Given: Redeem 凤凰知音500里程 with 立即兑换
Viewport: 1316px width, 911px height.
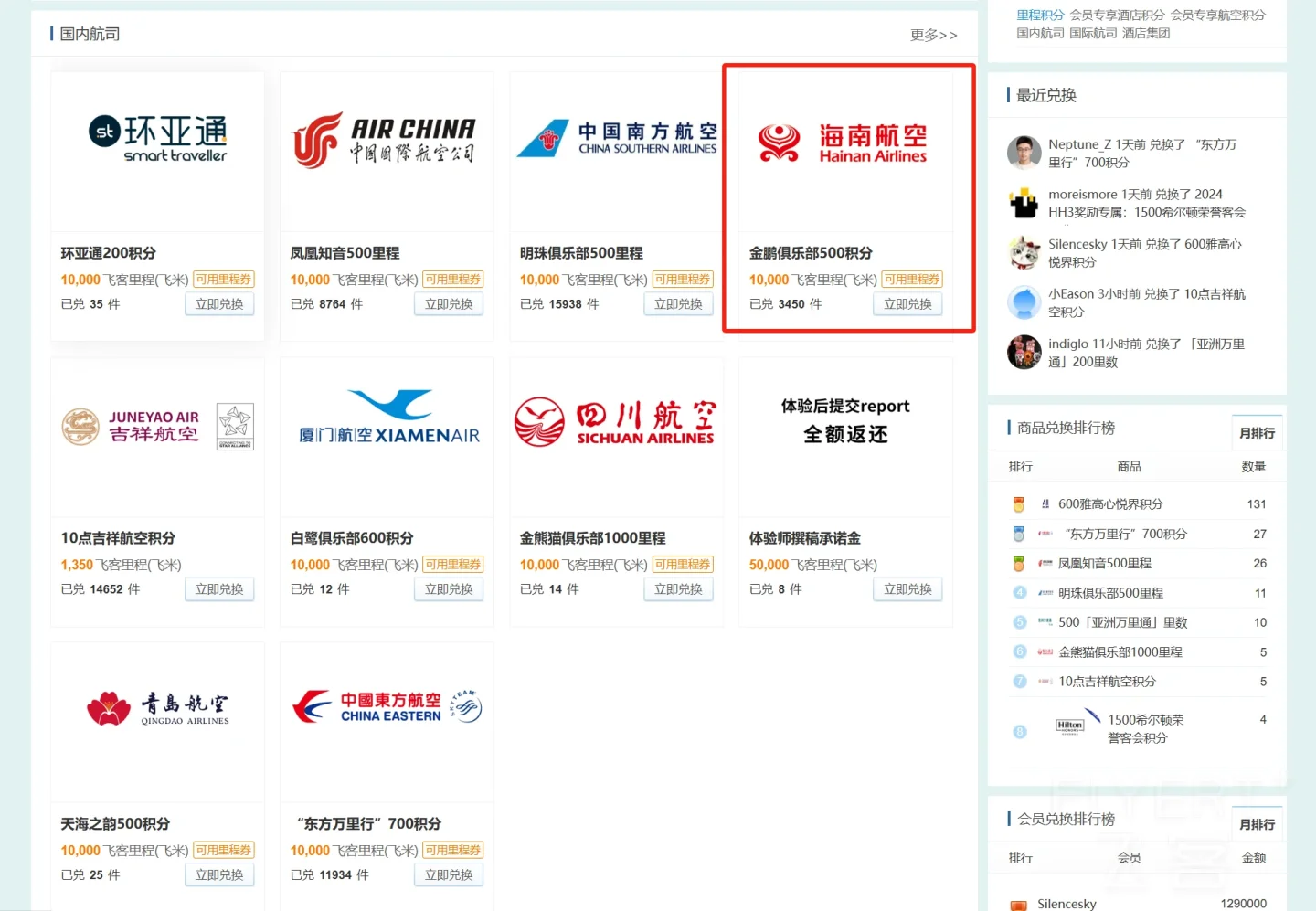Looking at the screenshot, I should coord(449,304).
